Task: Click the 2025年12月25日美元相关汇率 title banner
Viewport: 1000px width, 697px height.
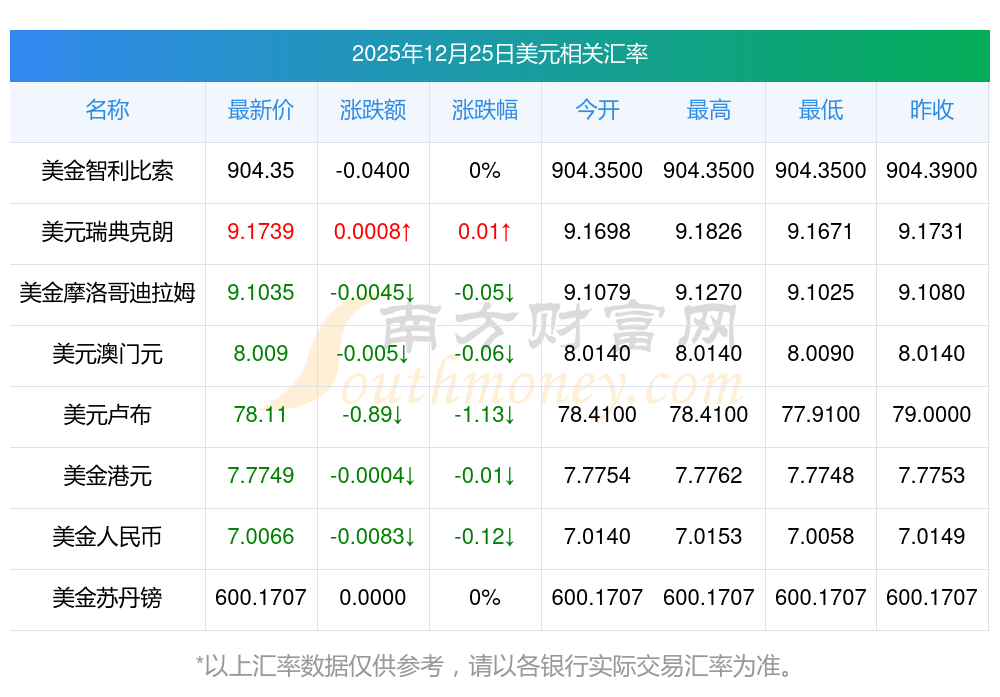Action: (499, 54)
